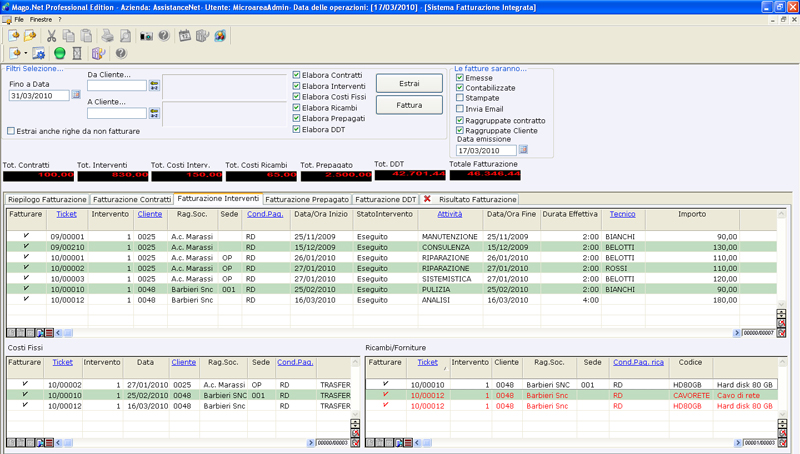
Task: Enable Estrai anche righe da non fatturare
Action: (x=11, y=131)
